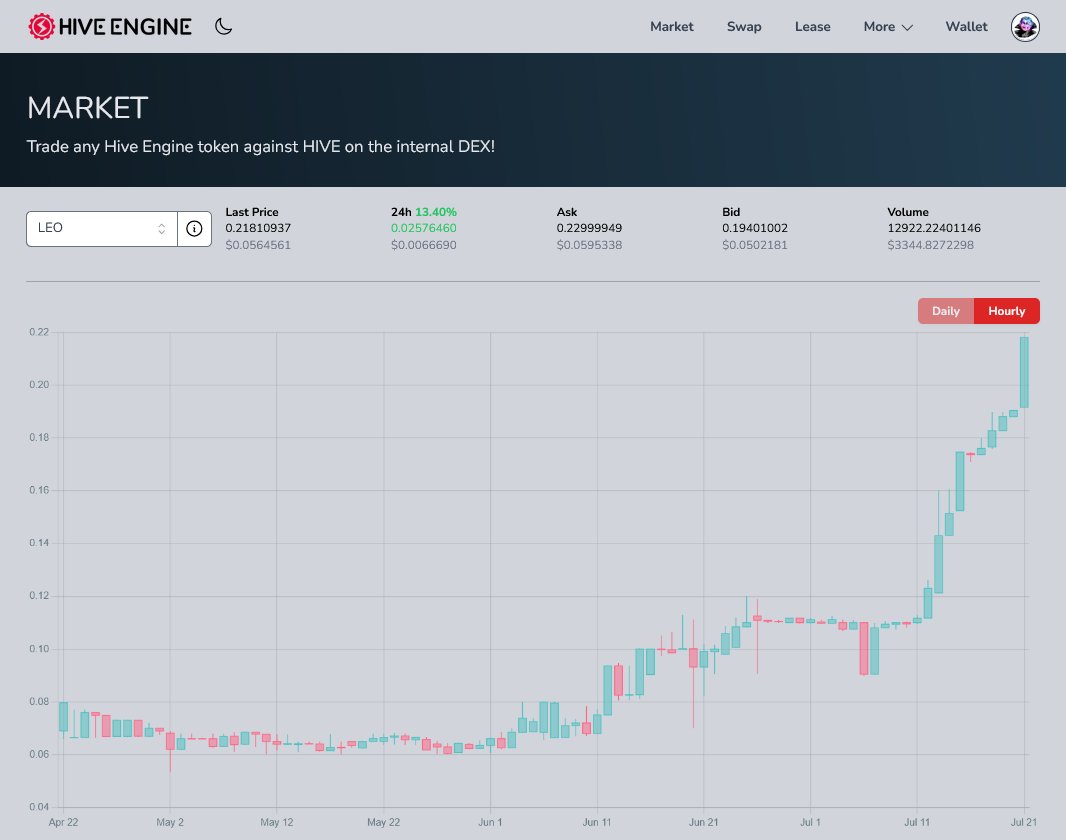1066x840 pixels.
Task: Click the Hive Engine logo
Action: tap(109, 27)
